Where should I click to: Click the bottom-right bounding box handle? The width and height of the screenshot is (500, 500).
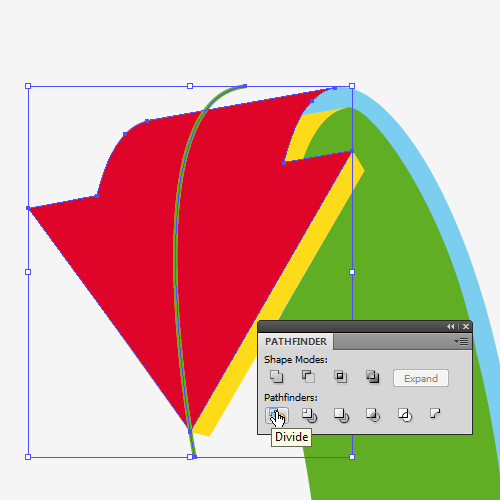pyautogui.click(x=352, y=457)
